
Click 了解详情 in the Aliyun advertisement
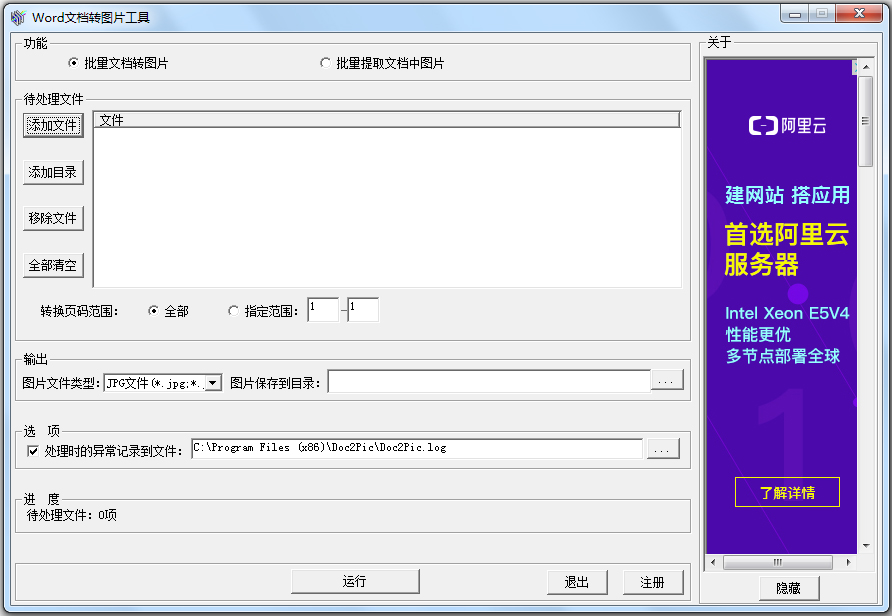787,492
